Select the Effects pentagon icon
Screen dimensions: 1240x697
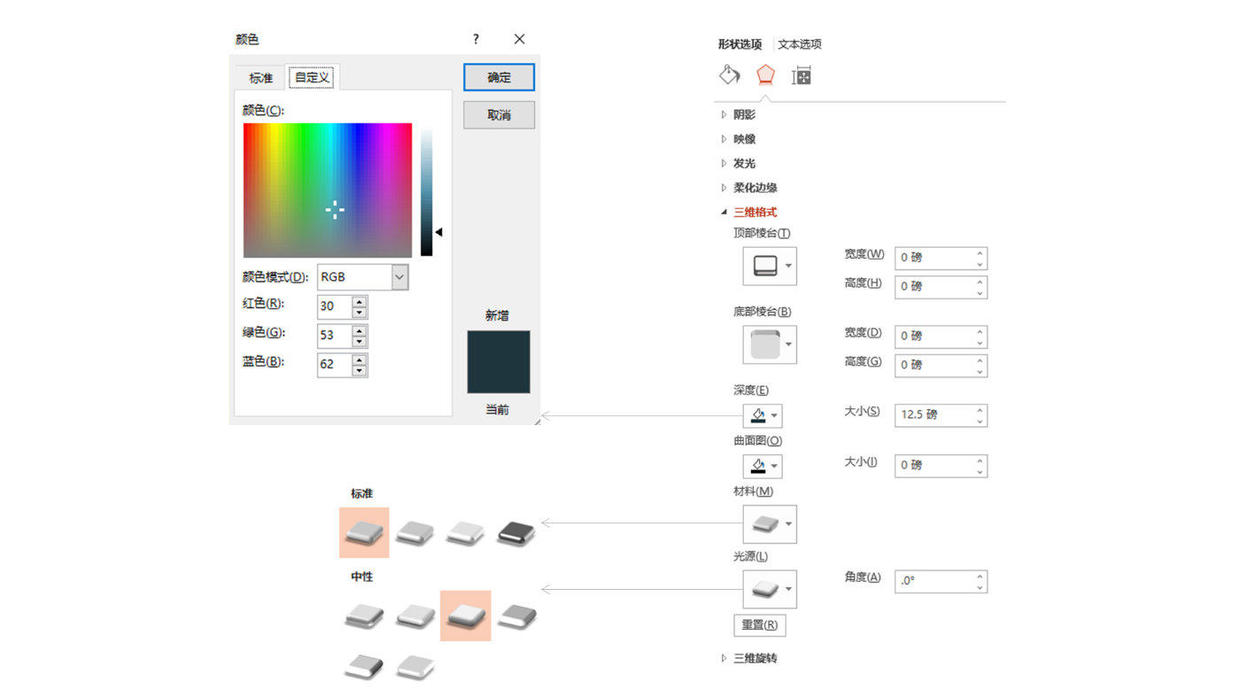click(765, 75)
